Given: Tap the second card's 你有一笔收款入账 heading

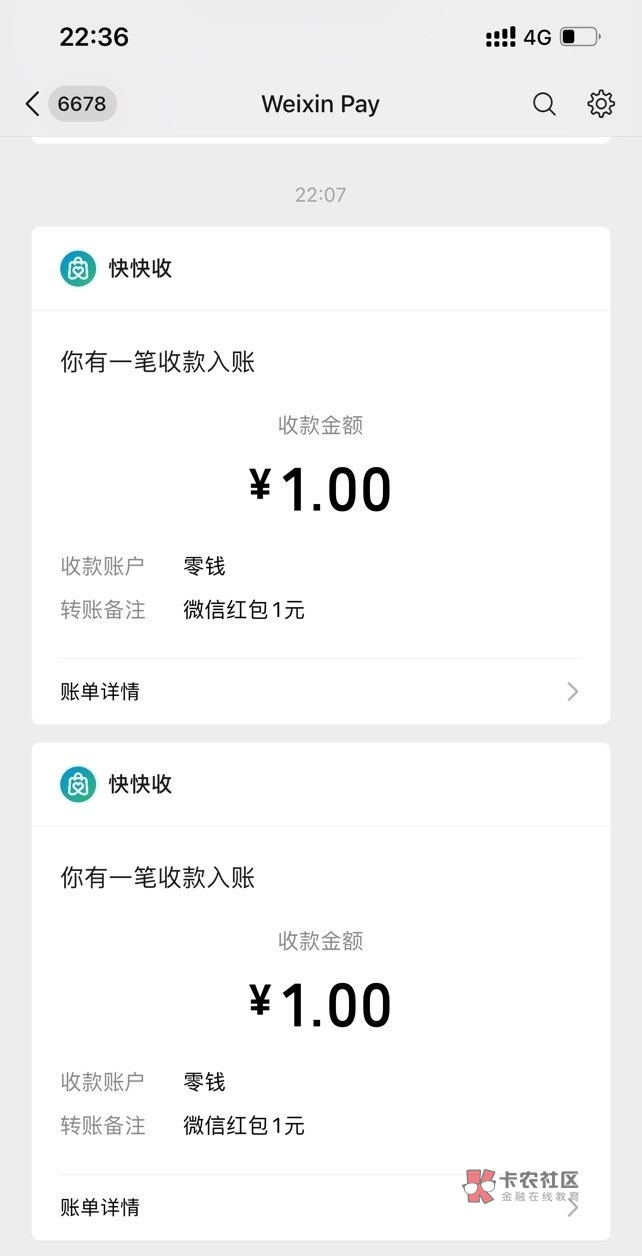Looking at the screenshot, I should [158, 878].
